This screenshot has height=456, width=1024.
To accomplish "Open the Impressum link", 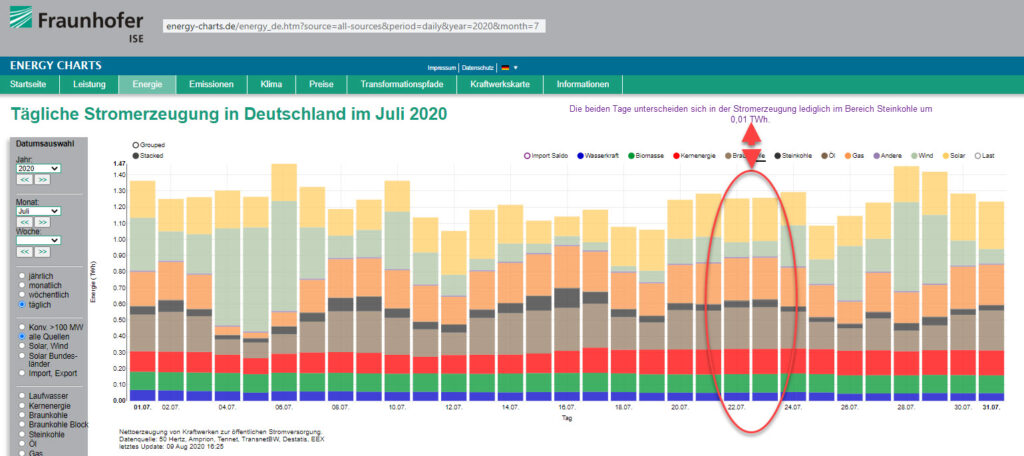I will click(441, 68).
